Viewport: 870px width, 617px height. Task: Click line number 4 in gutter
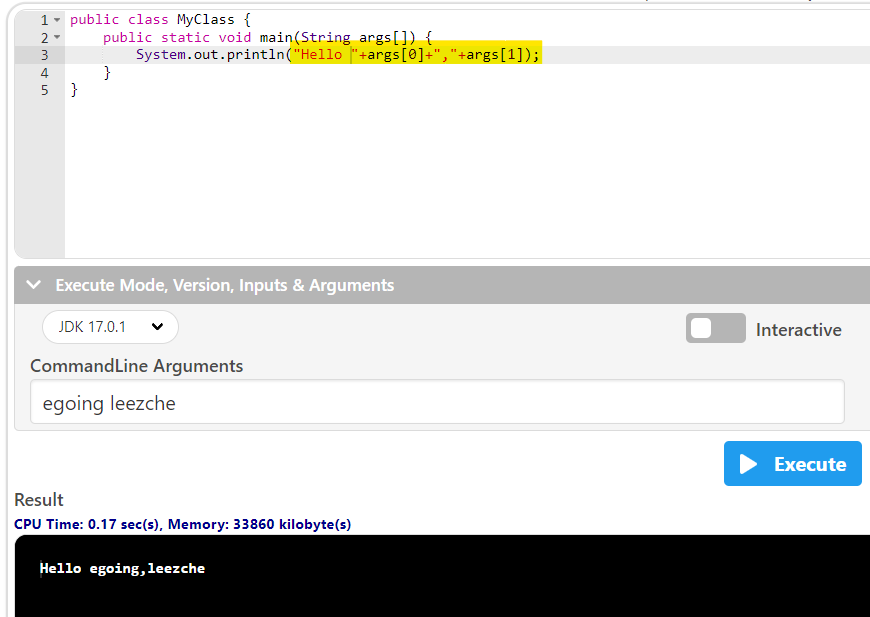pyautogui.click(x=44, y=73)
